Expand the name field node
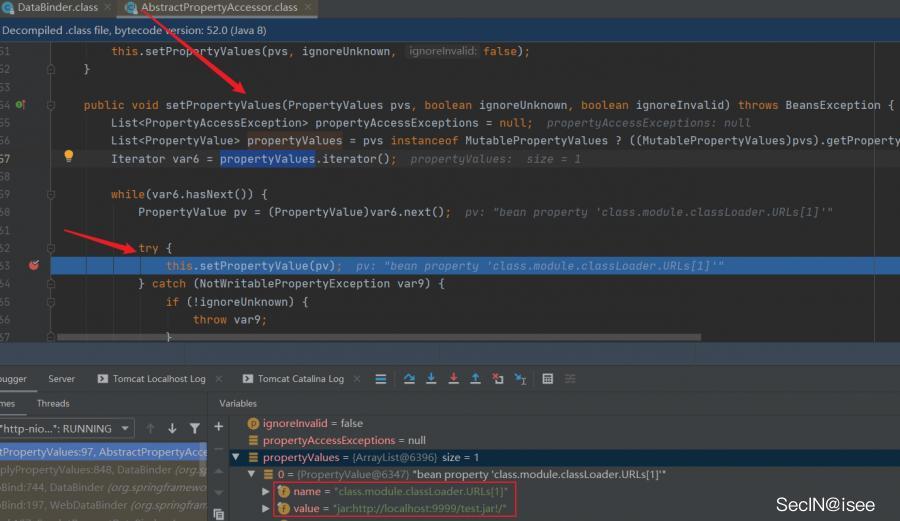This screenshot has height=521, width=900. (265, 492)
